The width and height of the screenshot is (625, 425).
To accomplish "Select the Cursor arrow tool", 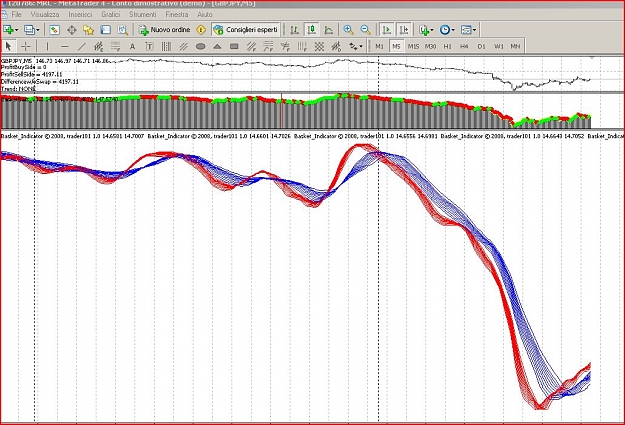I will point(8,47).
